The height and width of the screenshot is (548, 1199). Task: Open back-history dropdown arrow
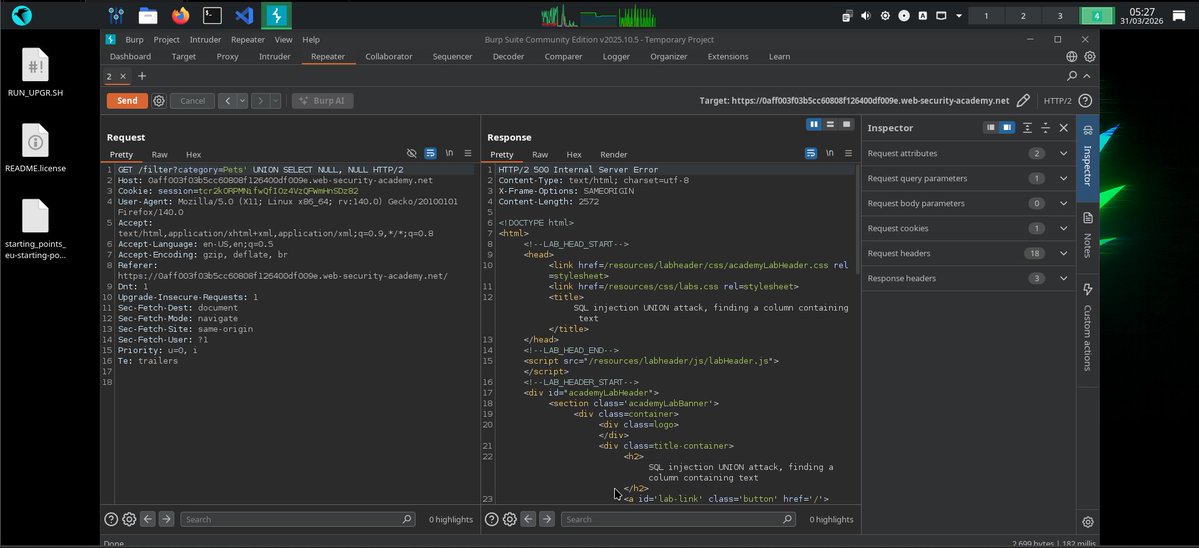(242, 101)
